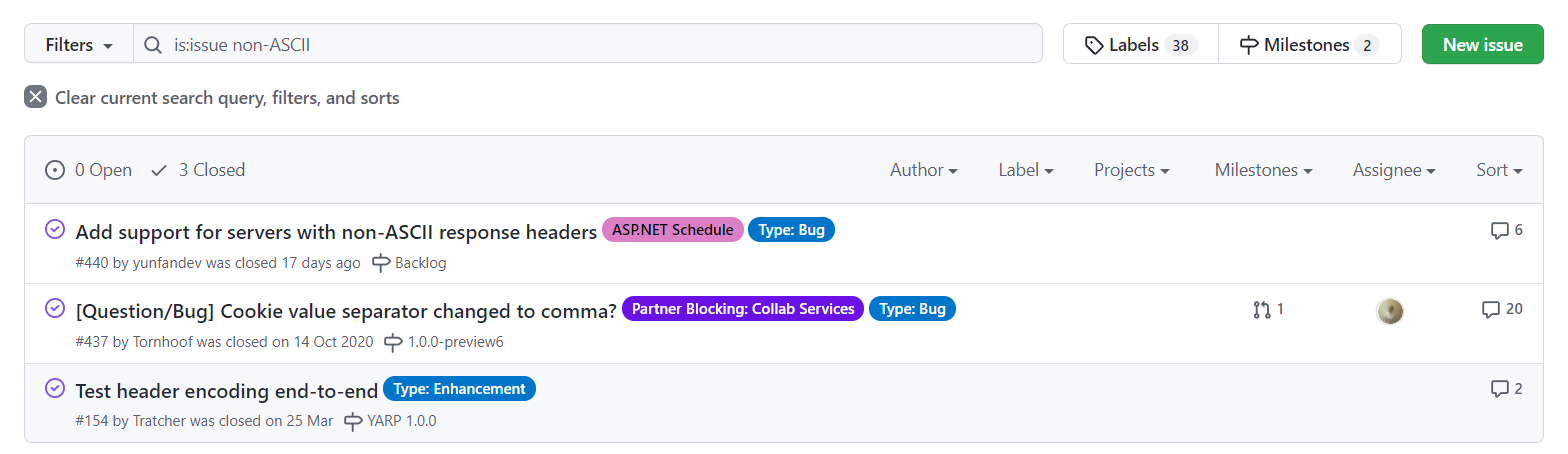The image size is (1568, 454).
Task: Show the 3 Closed issues
Action: coord(198,170)
